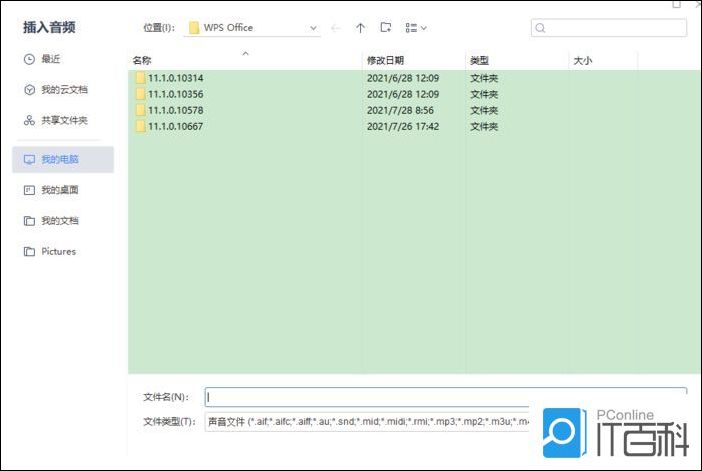Select 我的电脑 in sidebar
This screenshot has width=702, height=471.
[x=63, y=159]
